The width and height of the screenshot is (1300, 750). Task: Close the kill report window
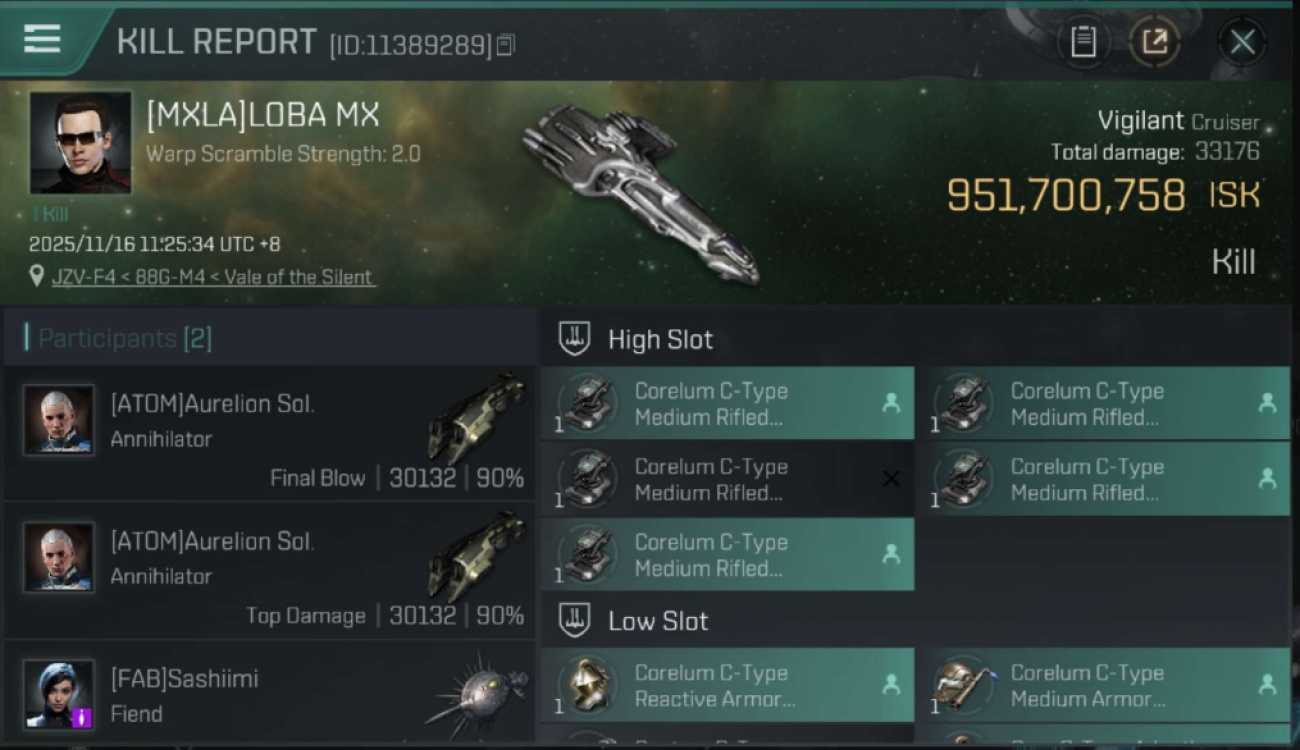(x=1242, y=42)
